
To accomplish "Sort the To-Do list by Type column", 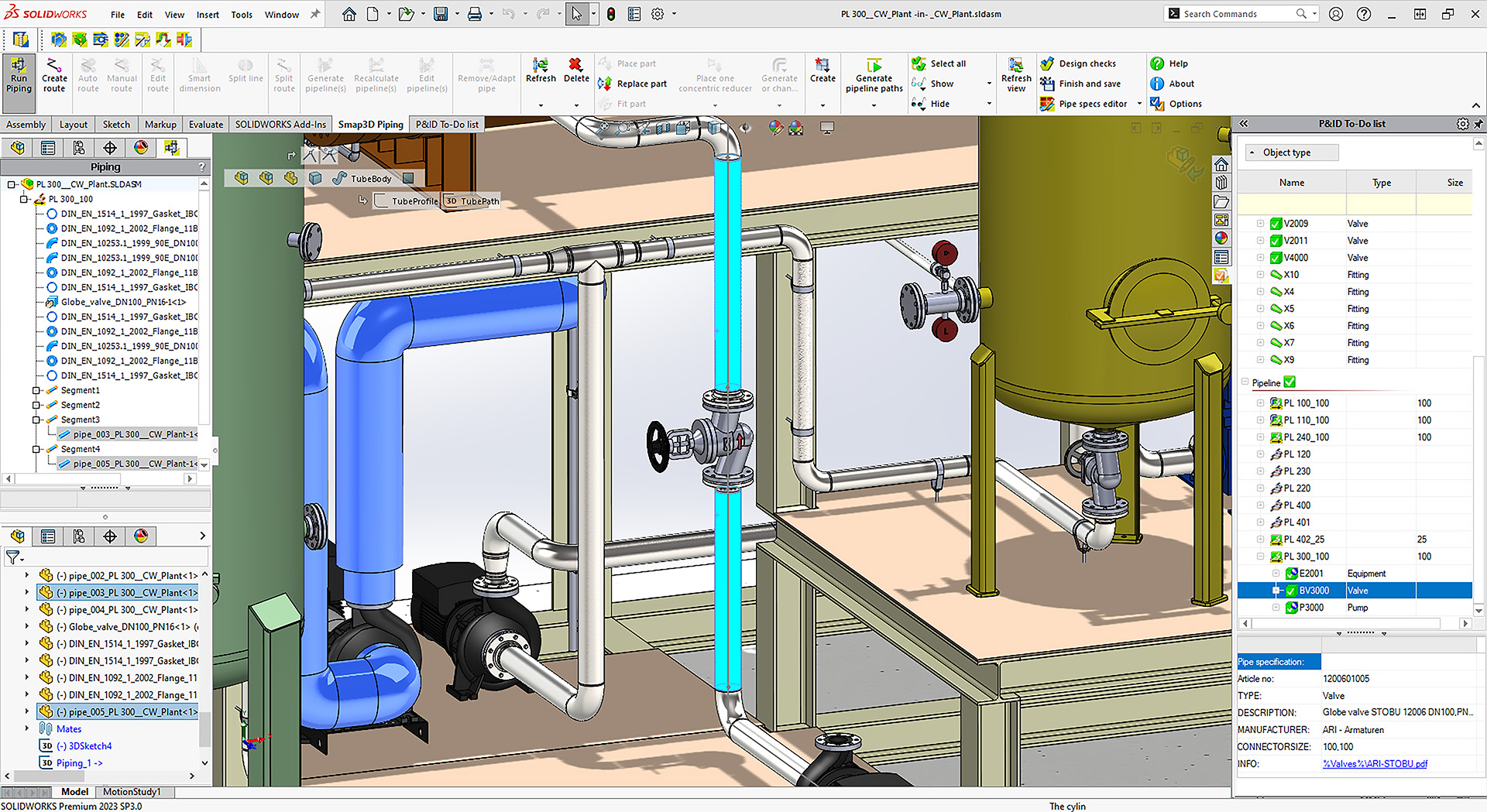I will point(1382,183).
